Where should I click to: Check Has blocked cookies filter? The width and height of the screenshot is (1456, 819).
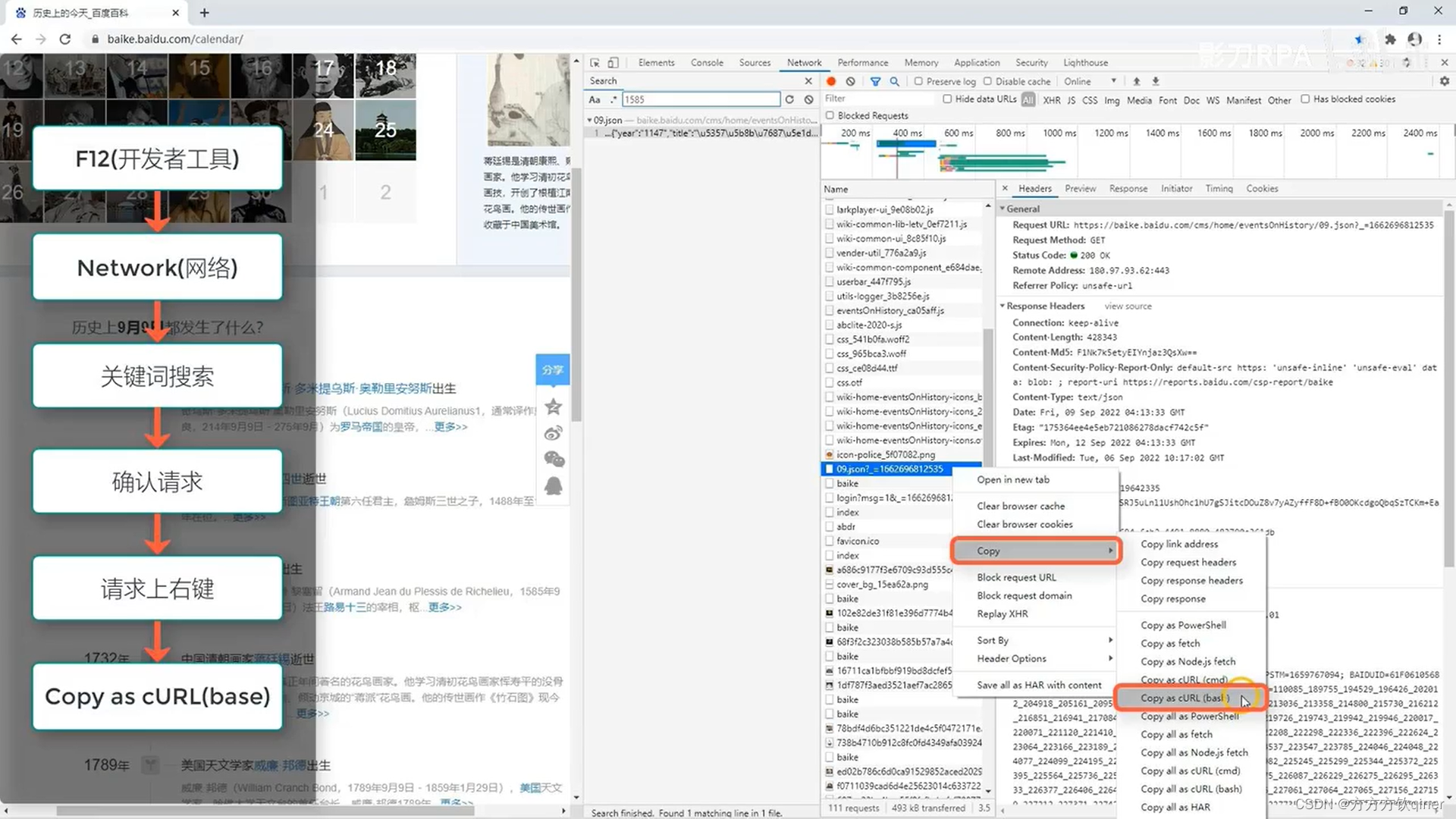click(1305, 99)
